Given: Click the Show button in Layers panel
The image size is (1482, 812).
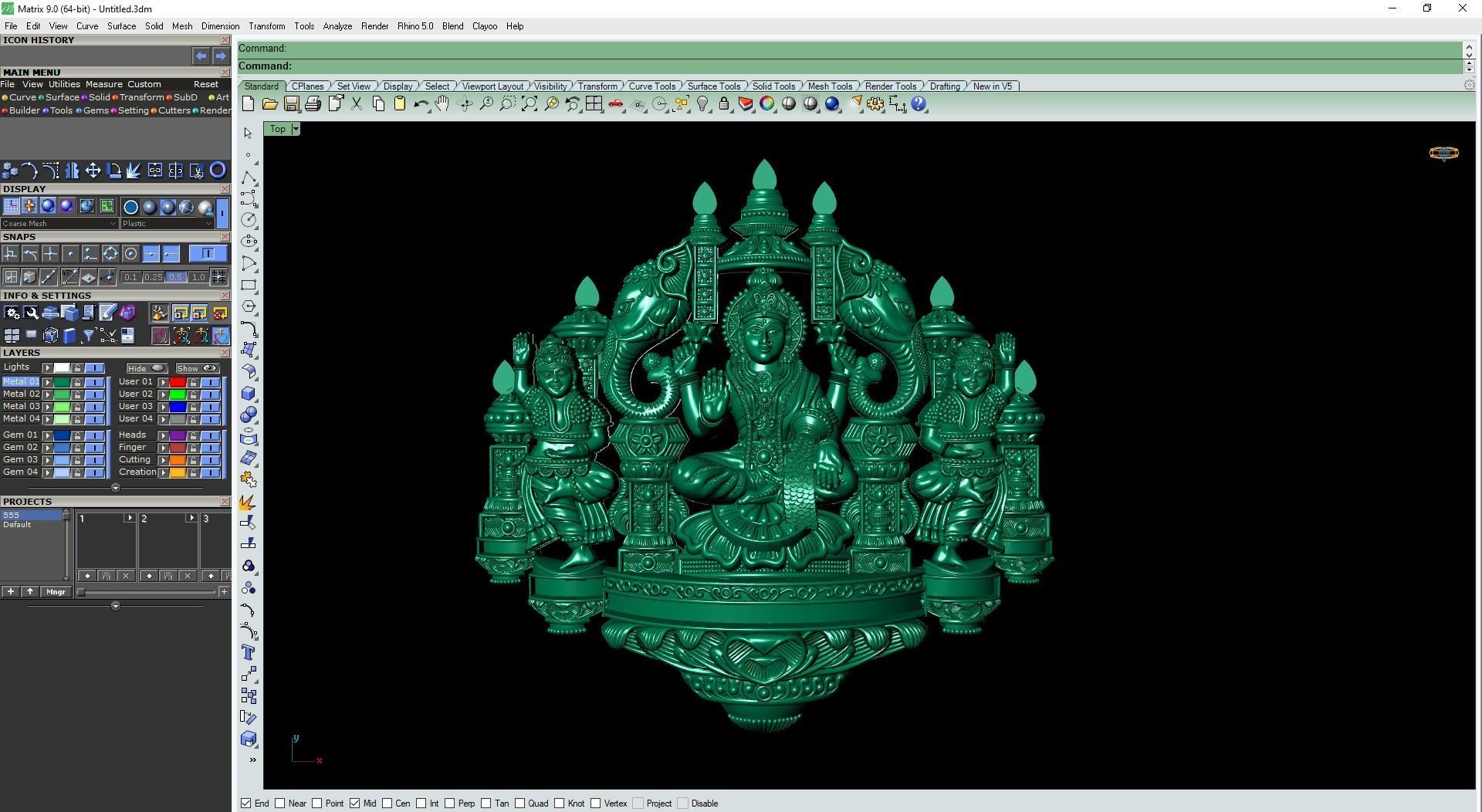Looking at the screenshot, I should coord(198,368).
